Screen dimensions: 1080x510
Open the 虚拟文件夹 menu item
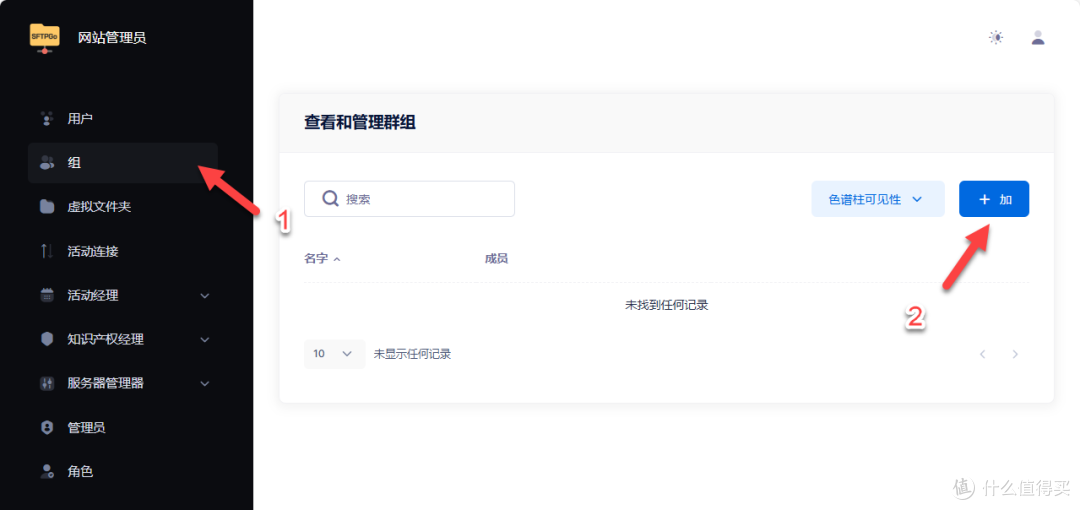pyautogui.click(x=123, y=207)
